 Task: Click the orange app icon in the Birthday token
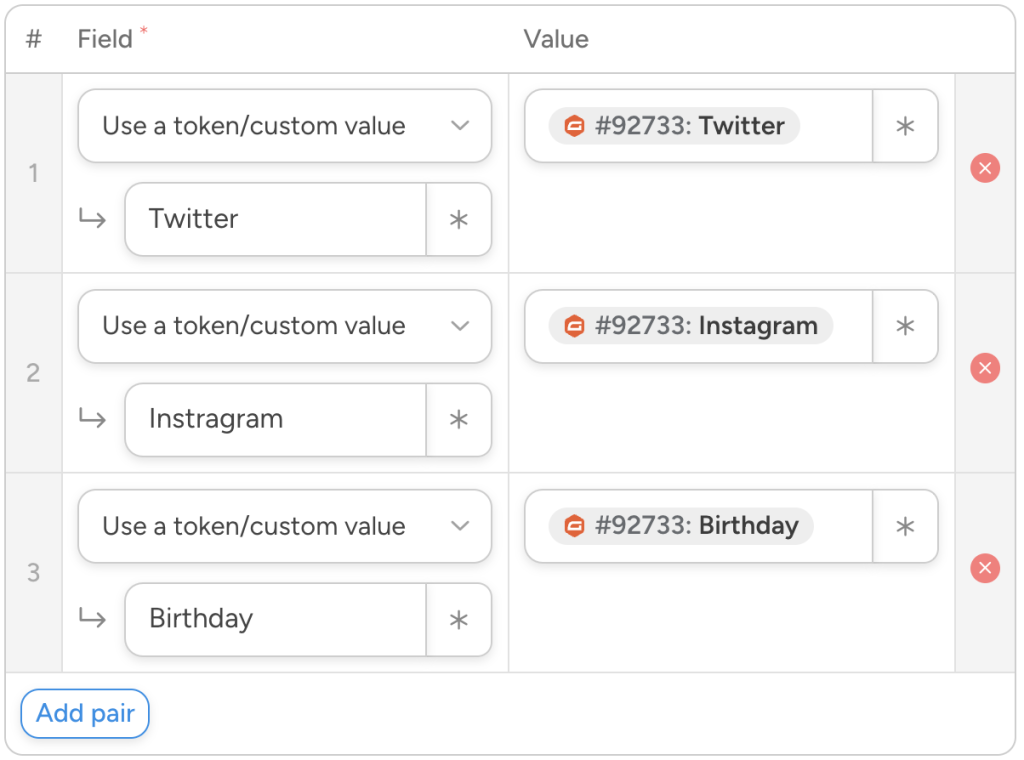point(573,526)
